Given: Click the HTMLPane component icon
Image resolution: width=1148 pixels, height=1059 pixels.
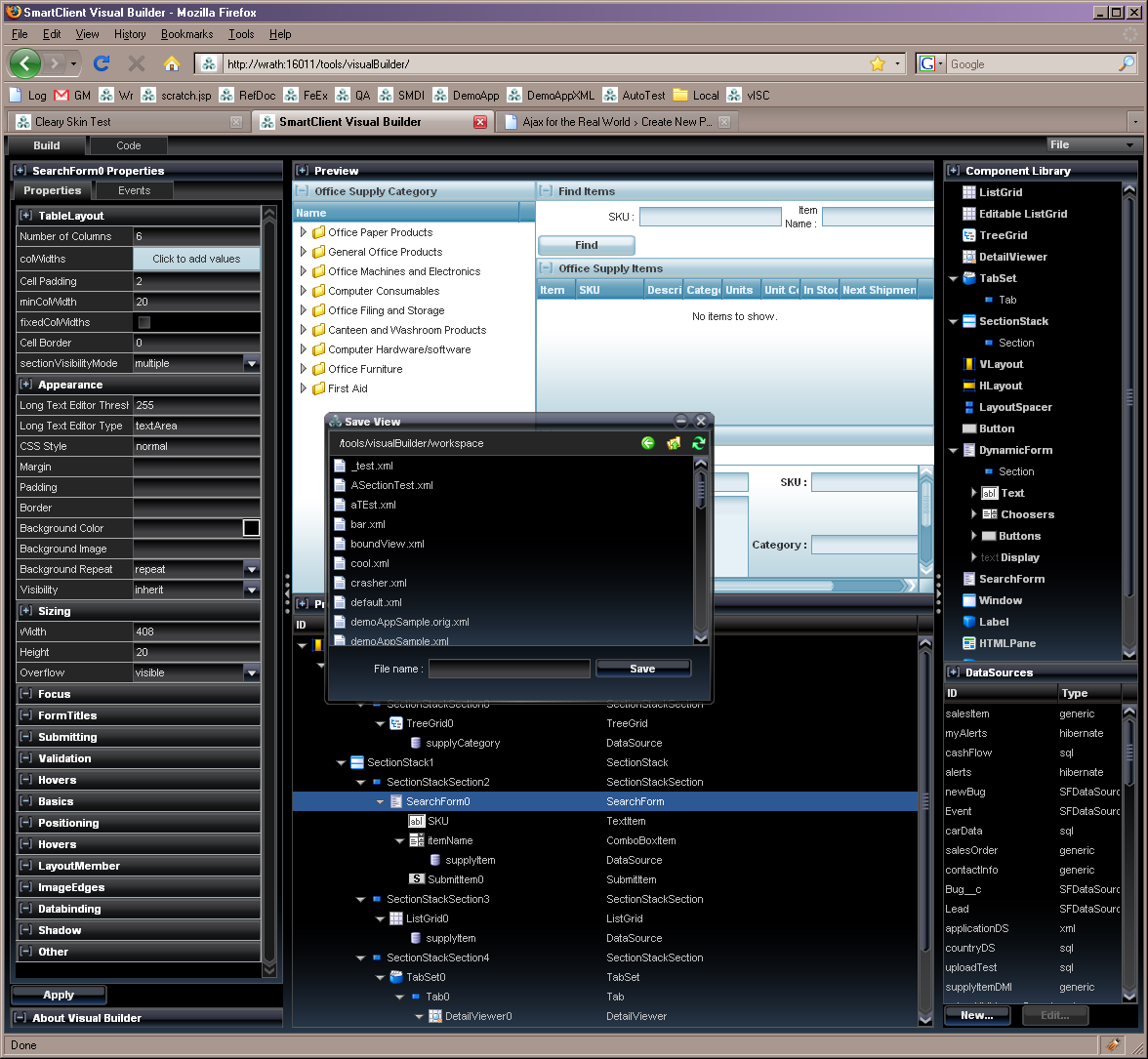Looking at the screenshot, I should (x=968, y=643).
